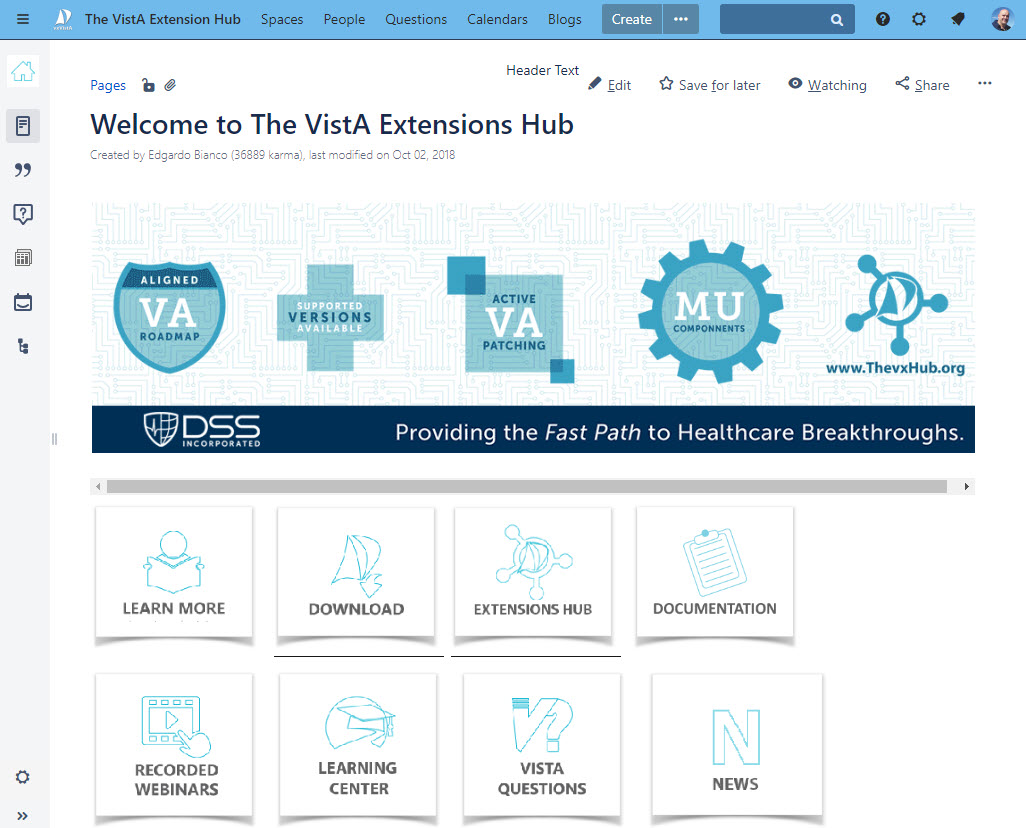Open the page more actions ellipsis

tap(985, 84)
